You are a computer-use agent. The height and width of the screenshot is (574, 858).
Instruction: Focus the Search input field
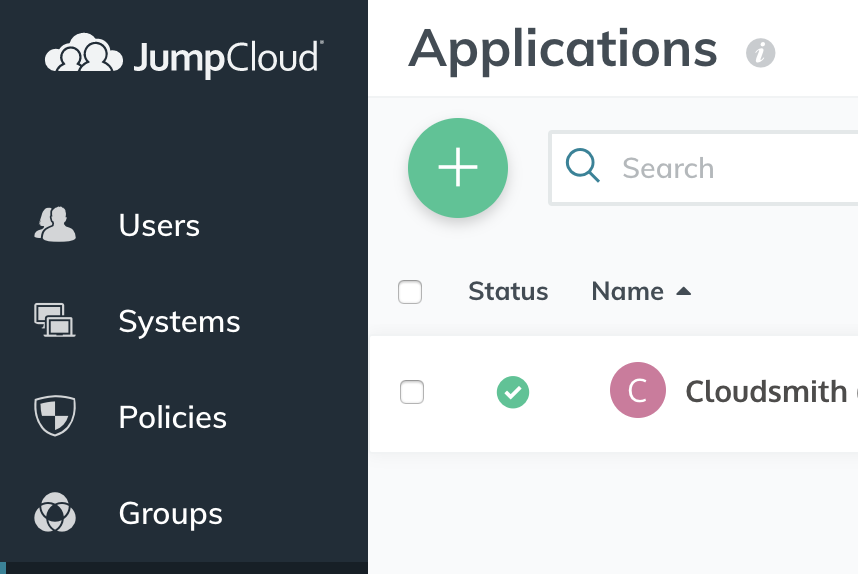(704, 168)
